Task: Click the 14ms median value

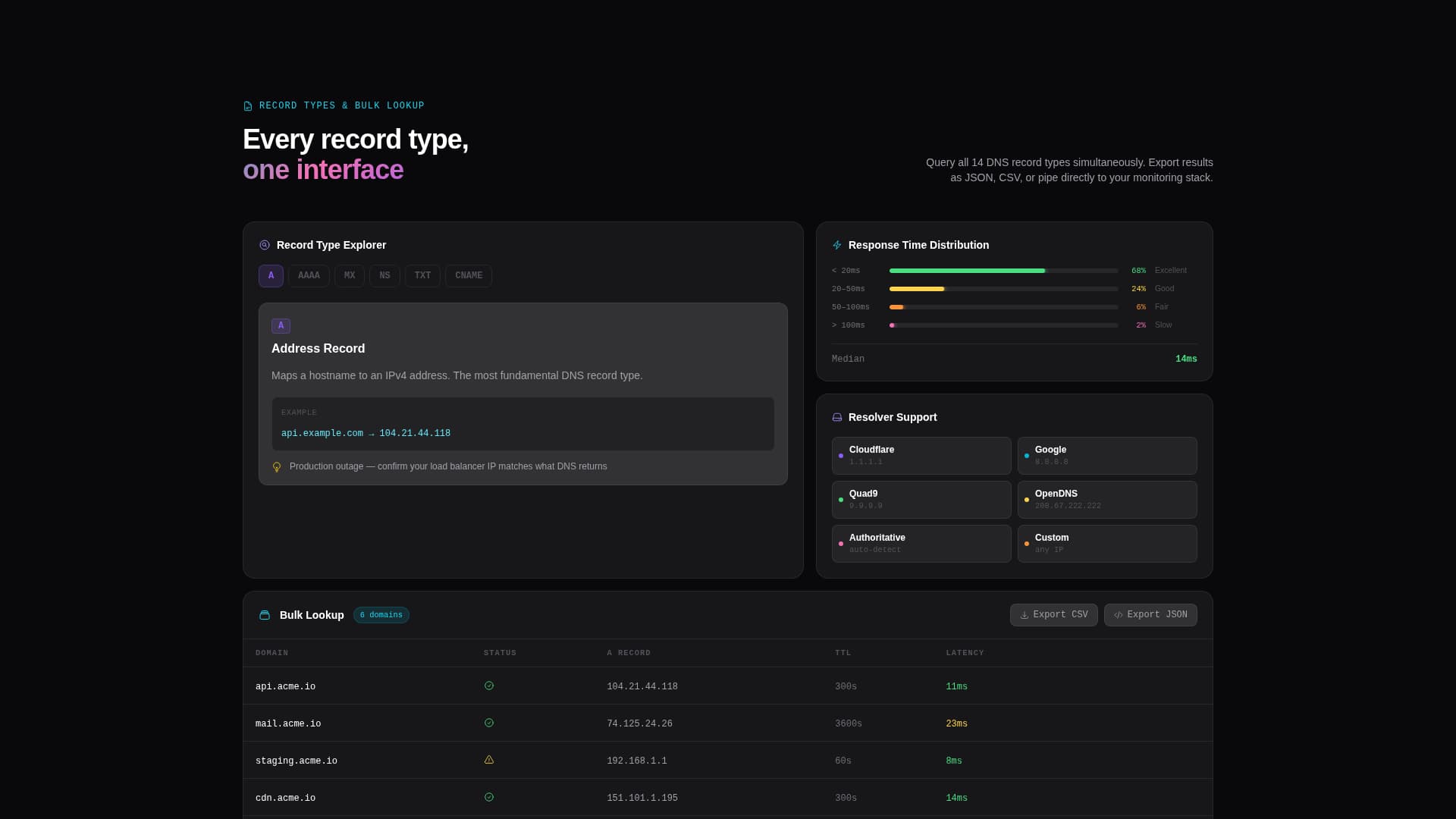Action: [1186, 359]
